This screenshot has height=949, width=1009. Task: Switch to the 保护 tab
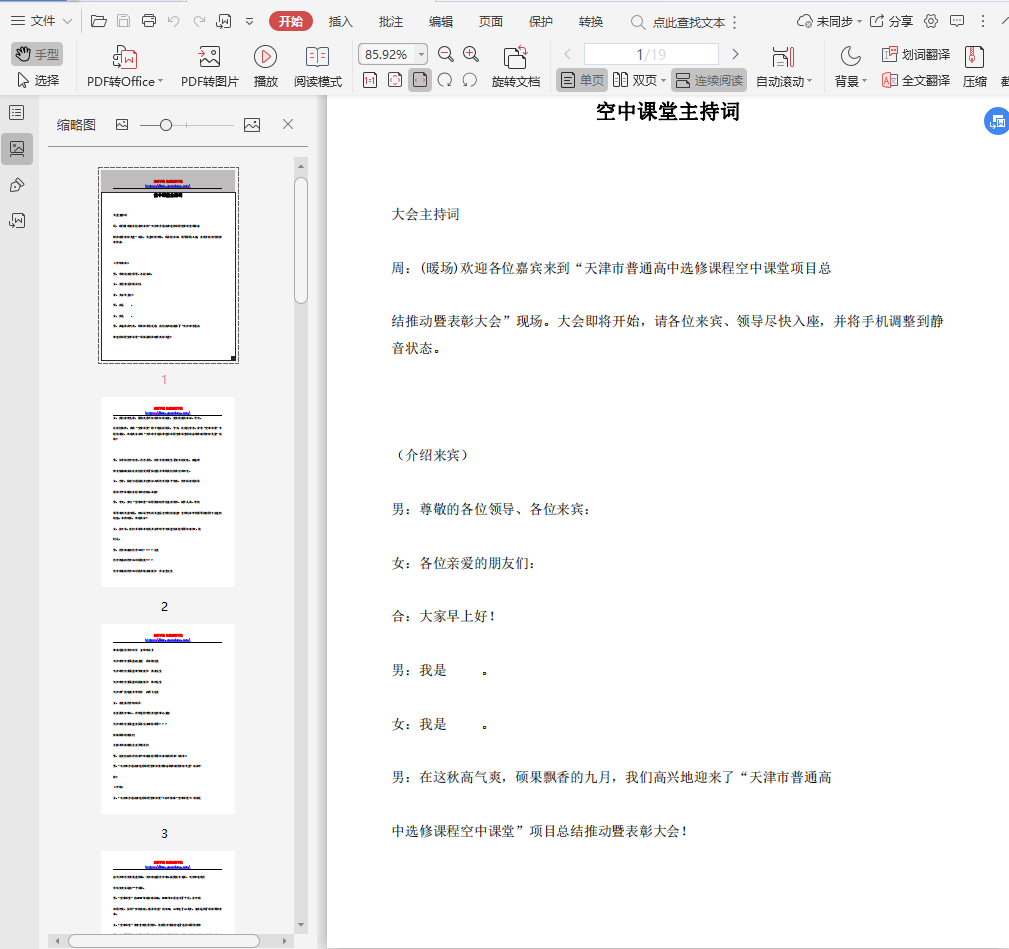pos(541,21)
